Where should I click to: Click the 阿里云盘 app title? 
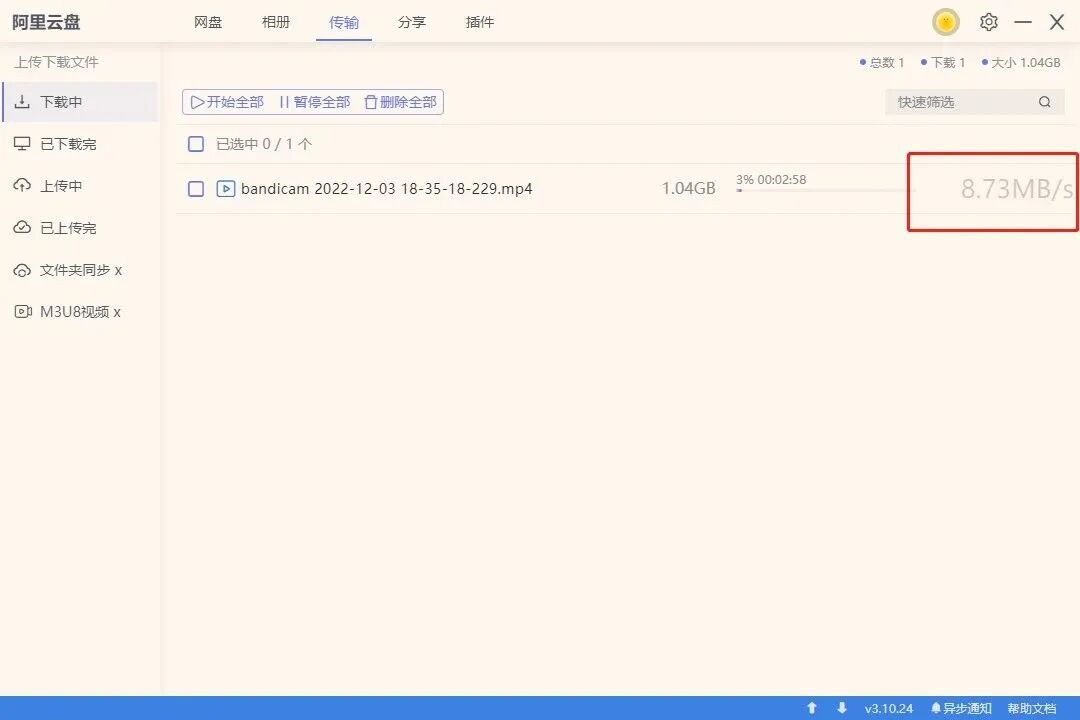point(46,22)
